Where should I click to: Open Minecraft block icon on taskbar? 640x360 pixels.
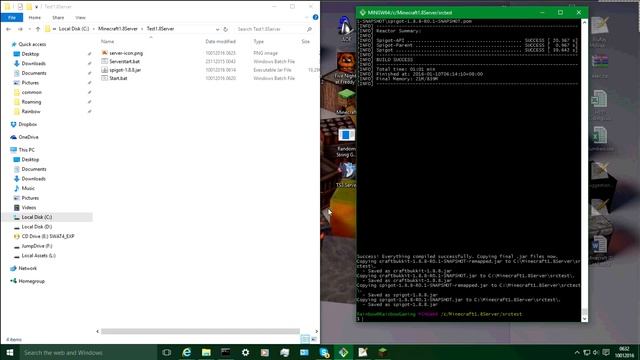pyautogui.click(x=383, y=352)
